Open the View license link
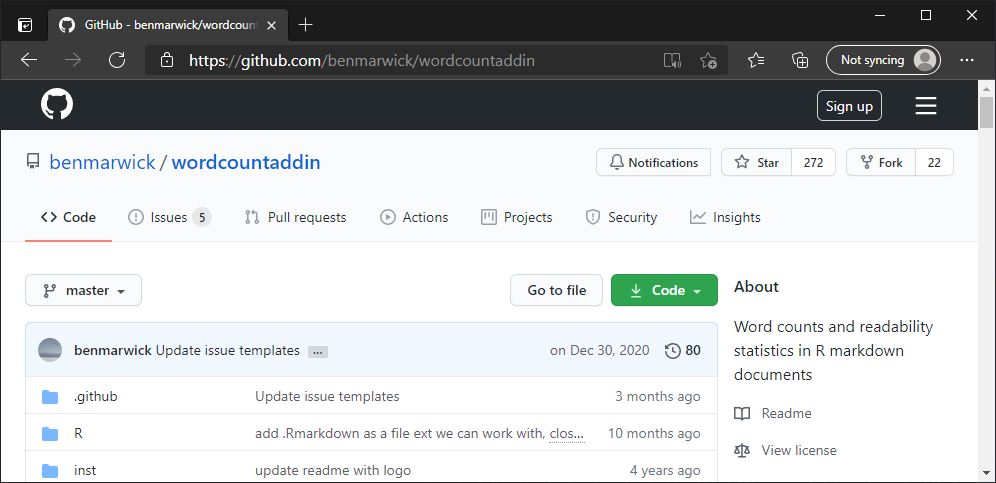Screen dimensions: 996x483 point(799,451)
